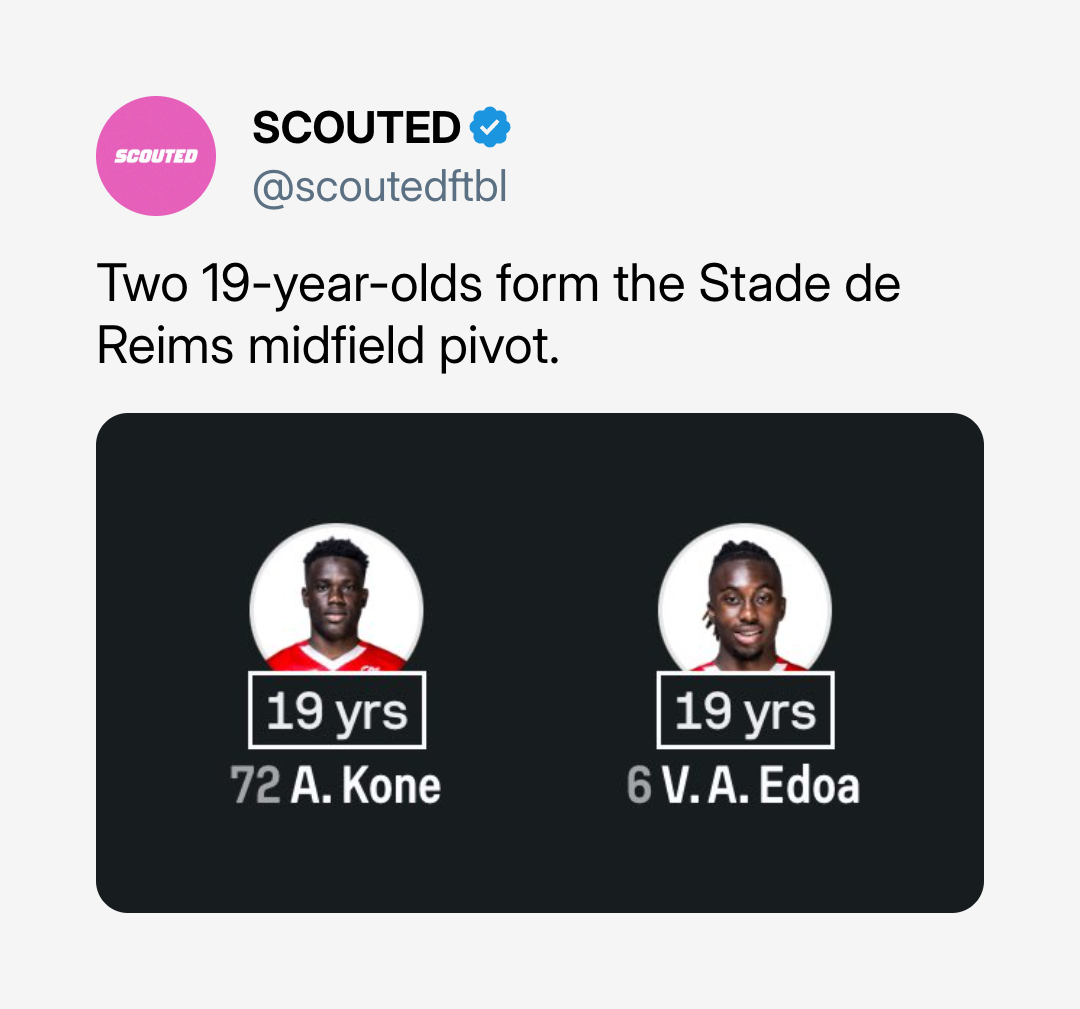This screenshot has width=1080, height=1009.
Task: Select the tweet text about Stade de Reims
Action: 498,314
